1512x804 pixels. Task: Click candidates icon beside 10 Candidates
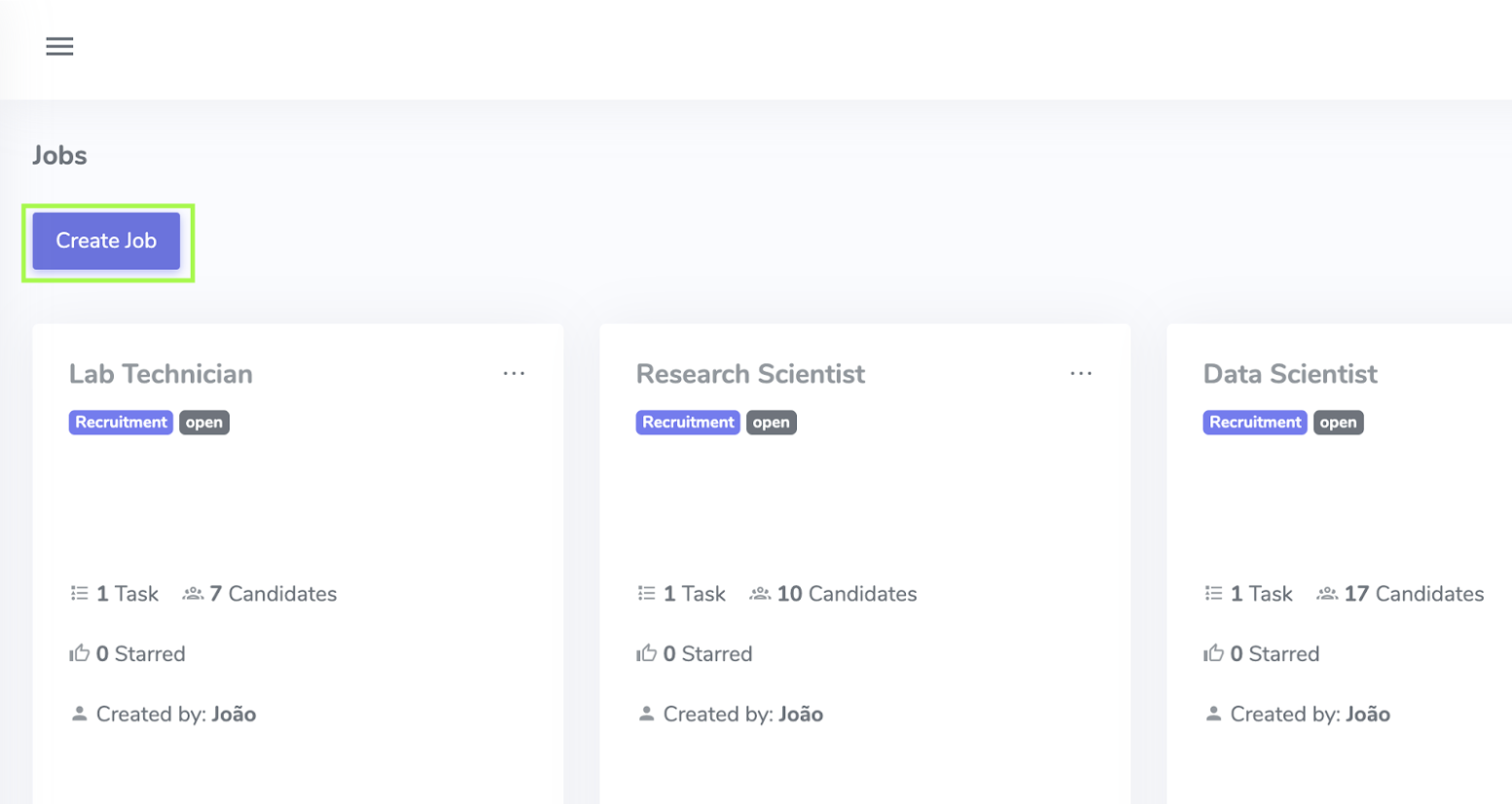point(760,593)
